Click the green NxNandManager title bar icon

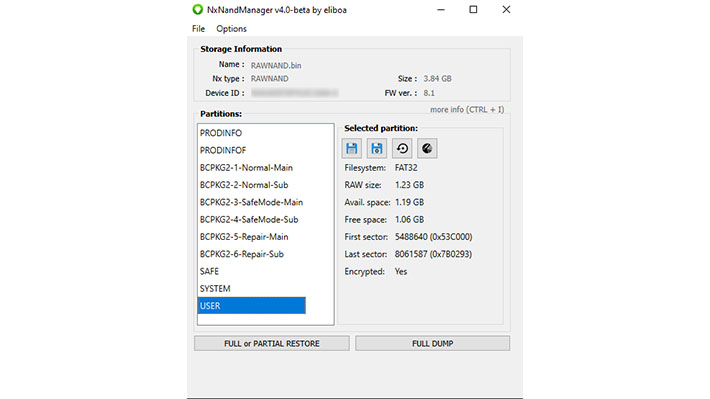197,10
